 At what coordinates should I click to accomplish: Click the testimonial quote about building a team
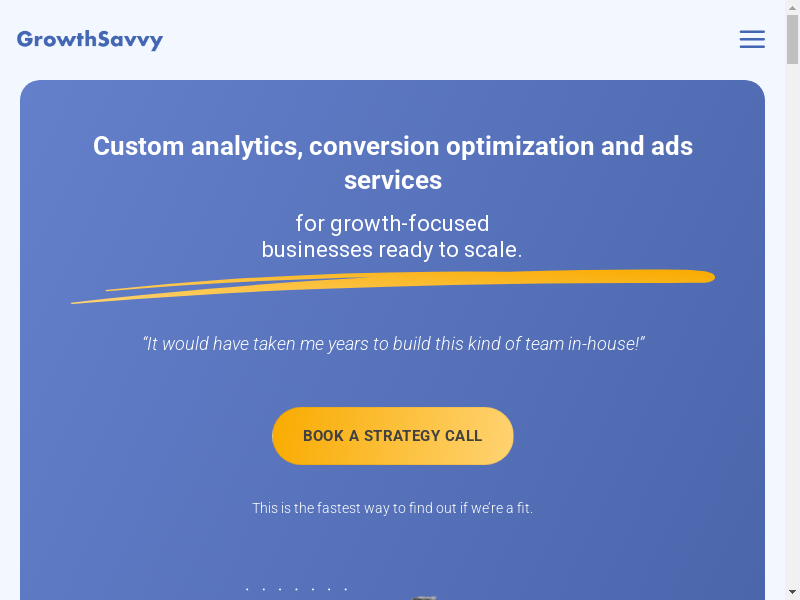393,344
